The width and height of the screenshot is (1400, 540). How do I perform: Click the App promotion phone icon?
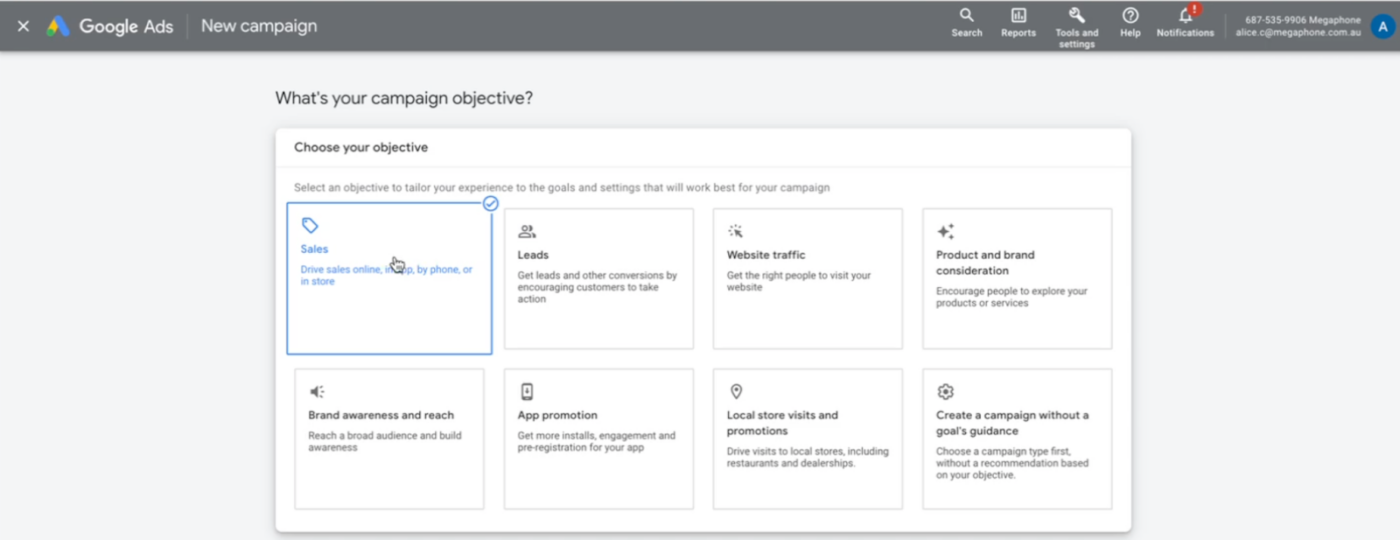tap(527, 391)
